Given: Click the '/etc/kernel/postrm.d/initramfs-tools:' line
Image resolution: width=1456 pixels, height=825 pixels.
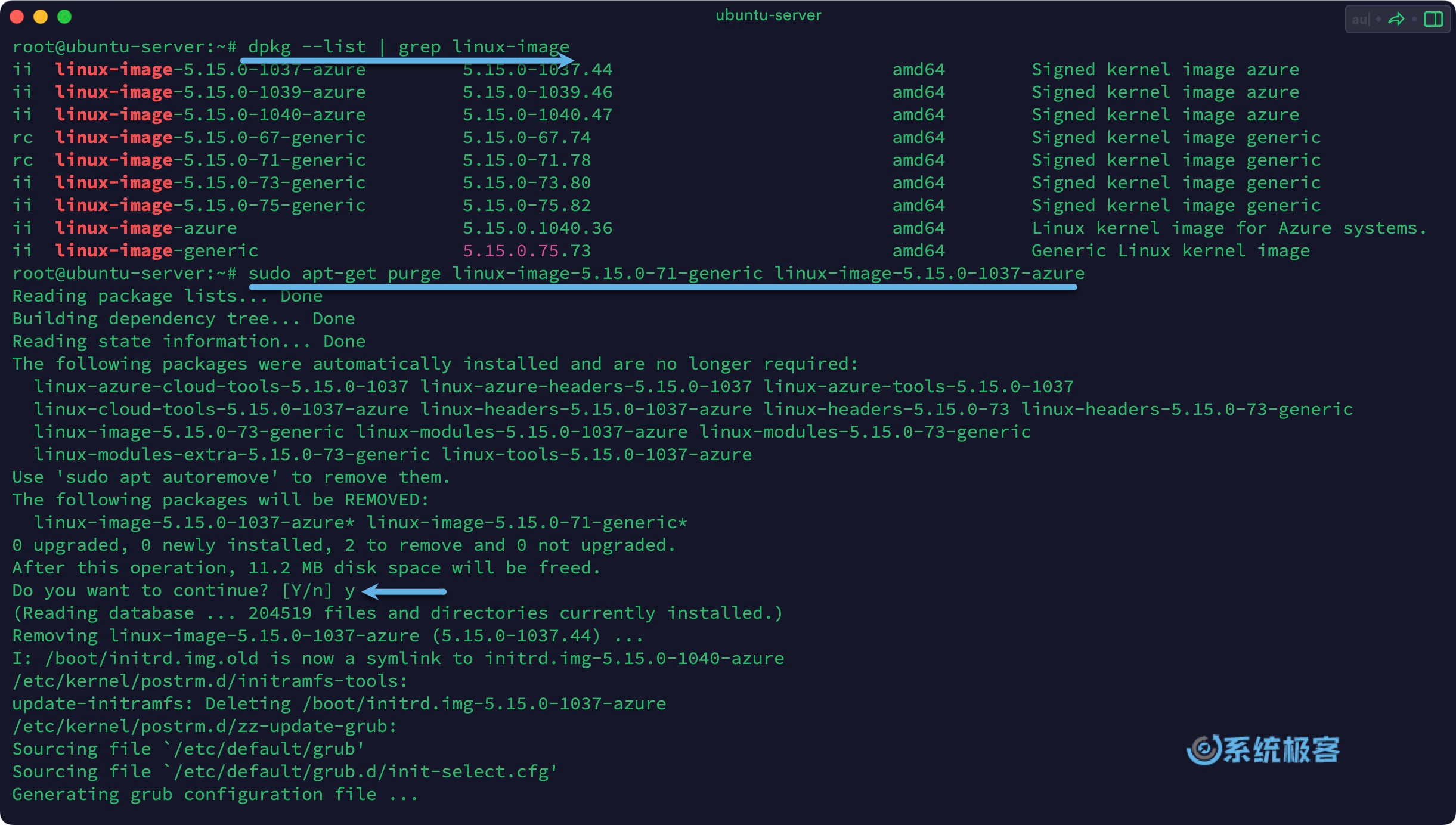Looking at the screenshot, I should click(210, 681).
